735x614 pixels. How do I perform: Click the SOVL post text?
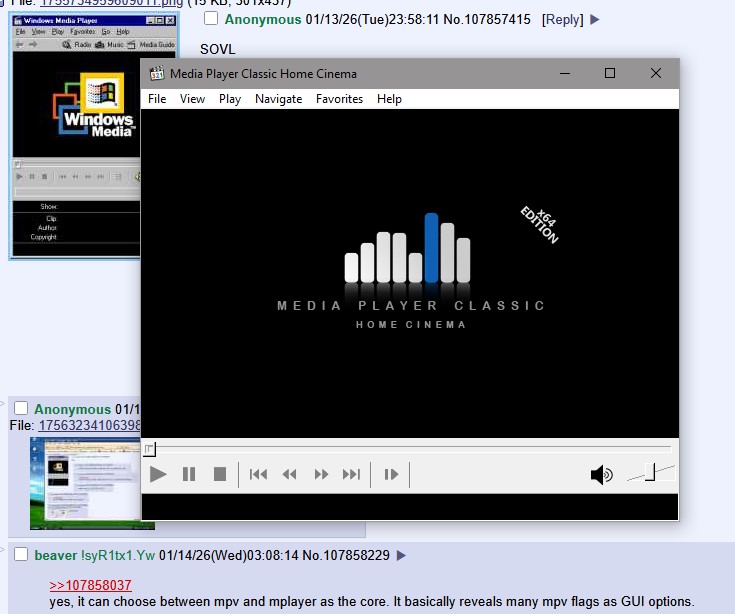tap(218, 49)
